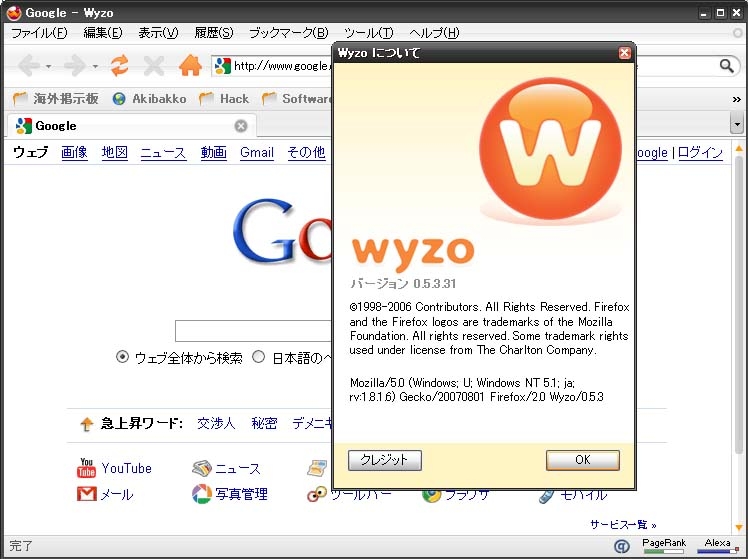Select the Google tab
The width and height of the screenshot is (748, 559).
132,126
